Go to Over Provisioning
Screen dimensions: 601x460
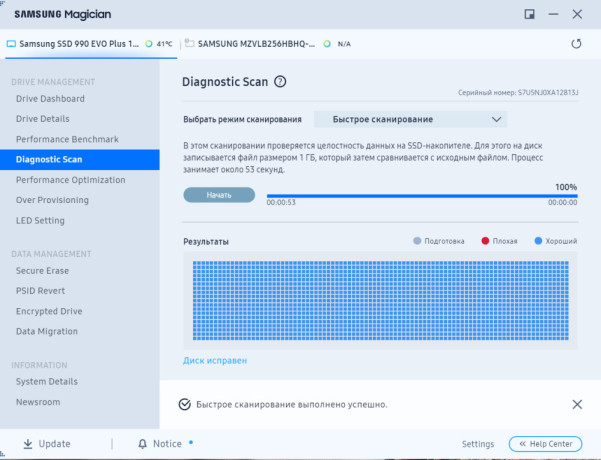pos(52,200)
